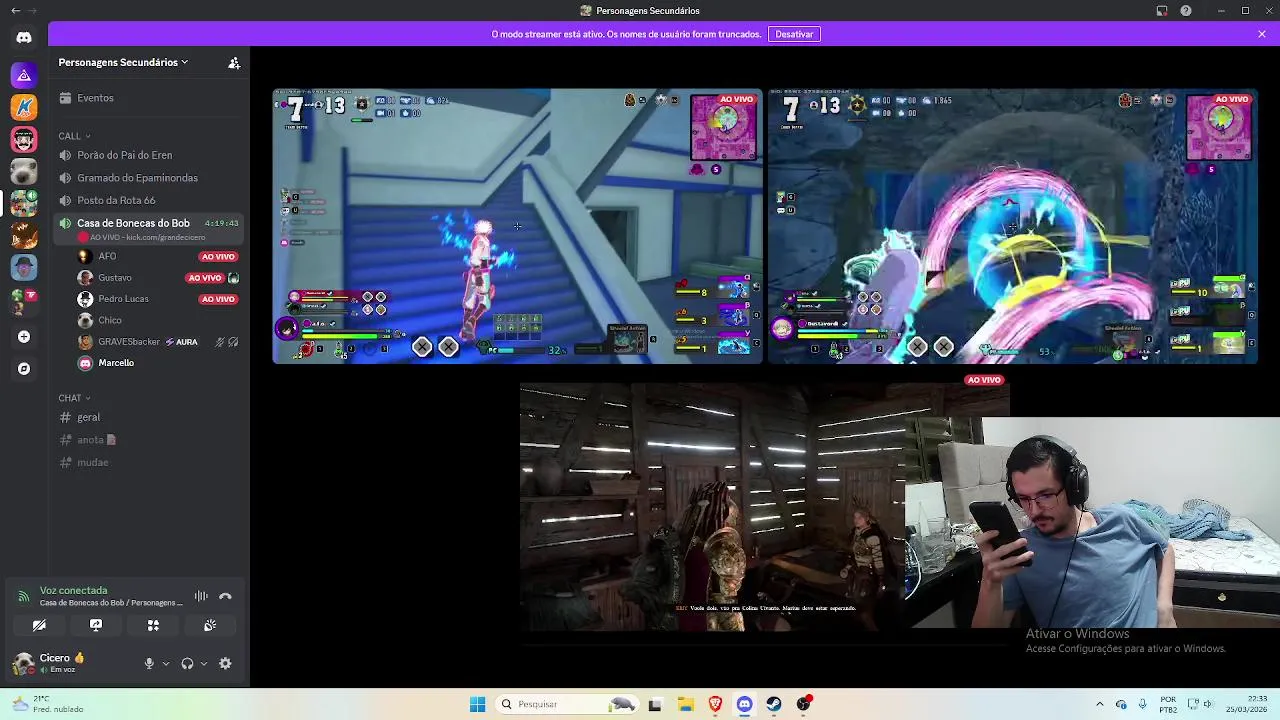Screen dimensions: 1280x720
Task: Open the blue hat character server icon
Action: point(24,267)
